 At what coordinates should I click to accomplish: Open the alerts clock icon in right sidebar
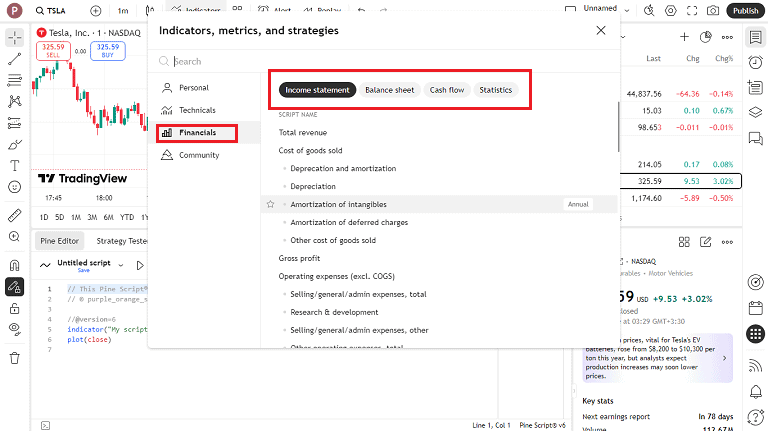pyautogui.click(x=754, y=63)
